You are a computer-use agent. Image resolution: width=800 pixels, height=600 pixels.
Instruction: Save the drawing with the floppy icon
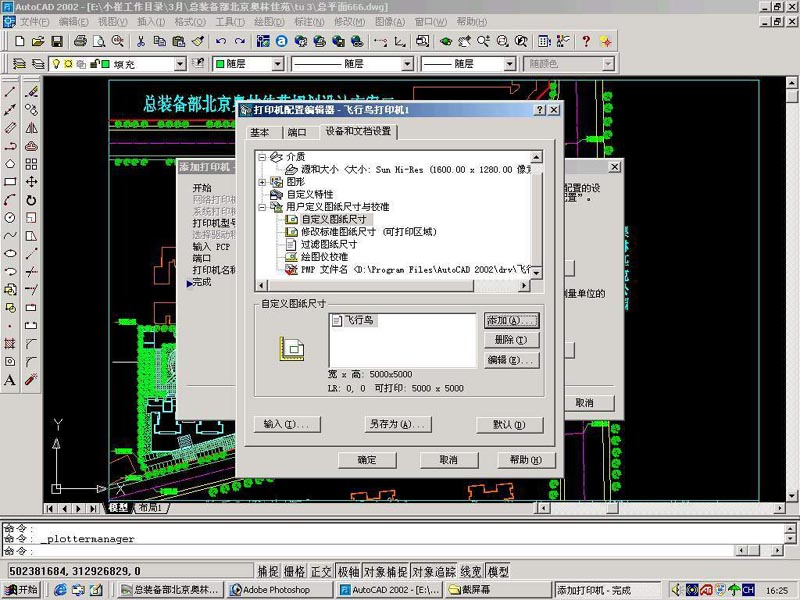(57, 41)
